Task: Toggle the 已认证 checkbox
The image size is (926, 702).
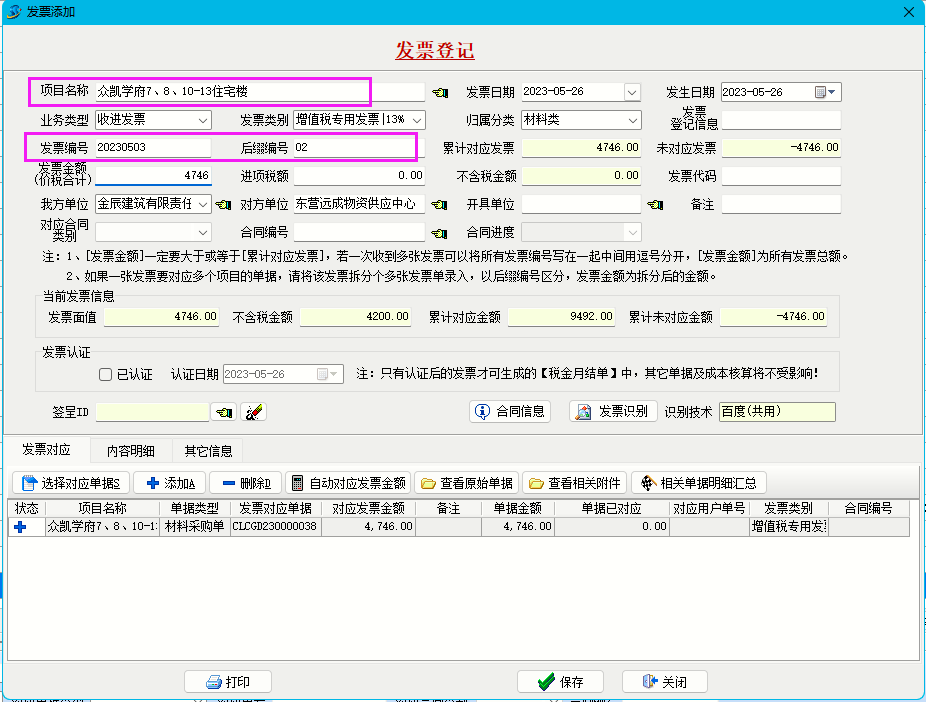Action: tap(106, 375)
